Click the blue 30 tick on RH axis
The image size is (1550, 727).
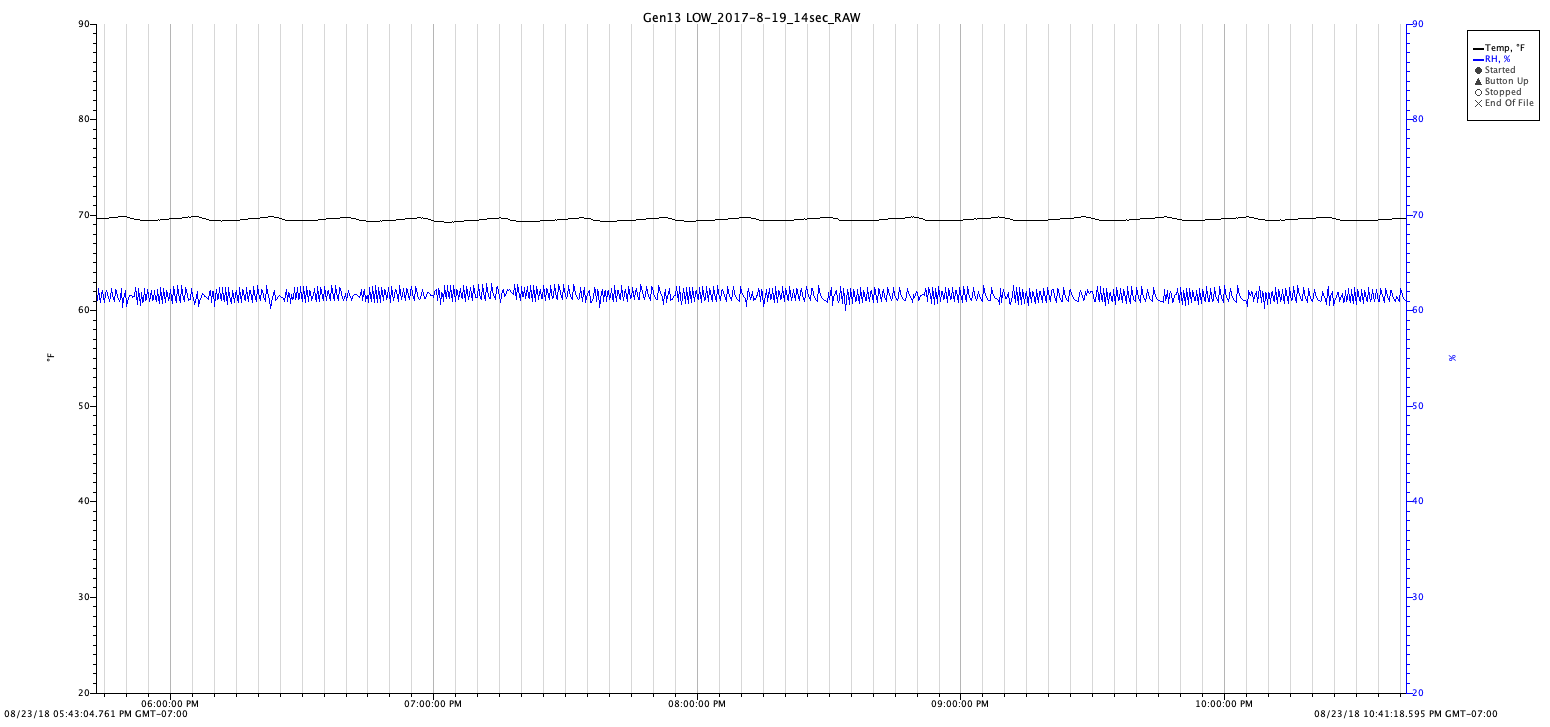click(1418, 597)
